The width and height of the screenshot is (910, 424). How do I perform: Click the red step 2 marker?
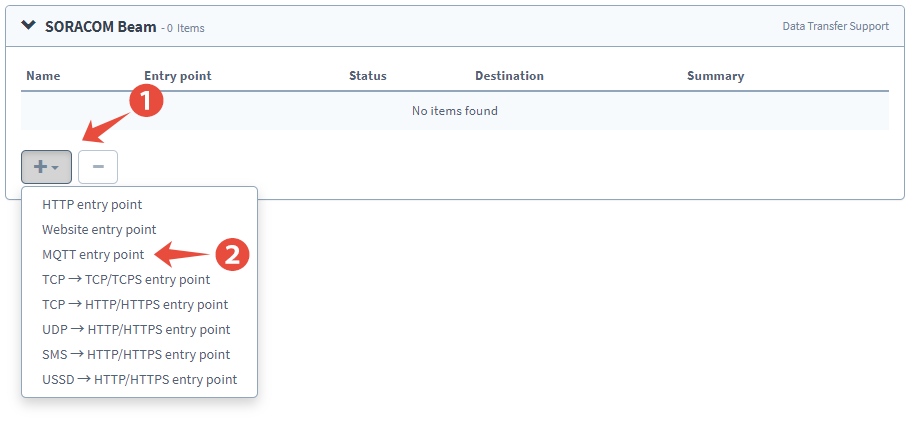[x=232, y=254]
